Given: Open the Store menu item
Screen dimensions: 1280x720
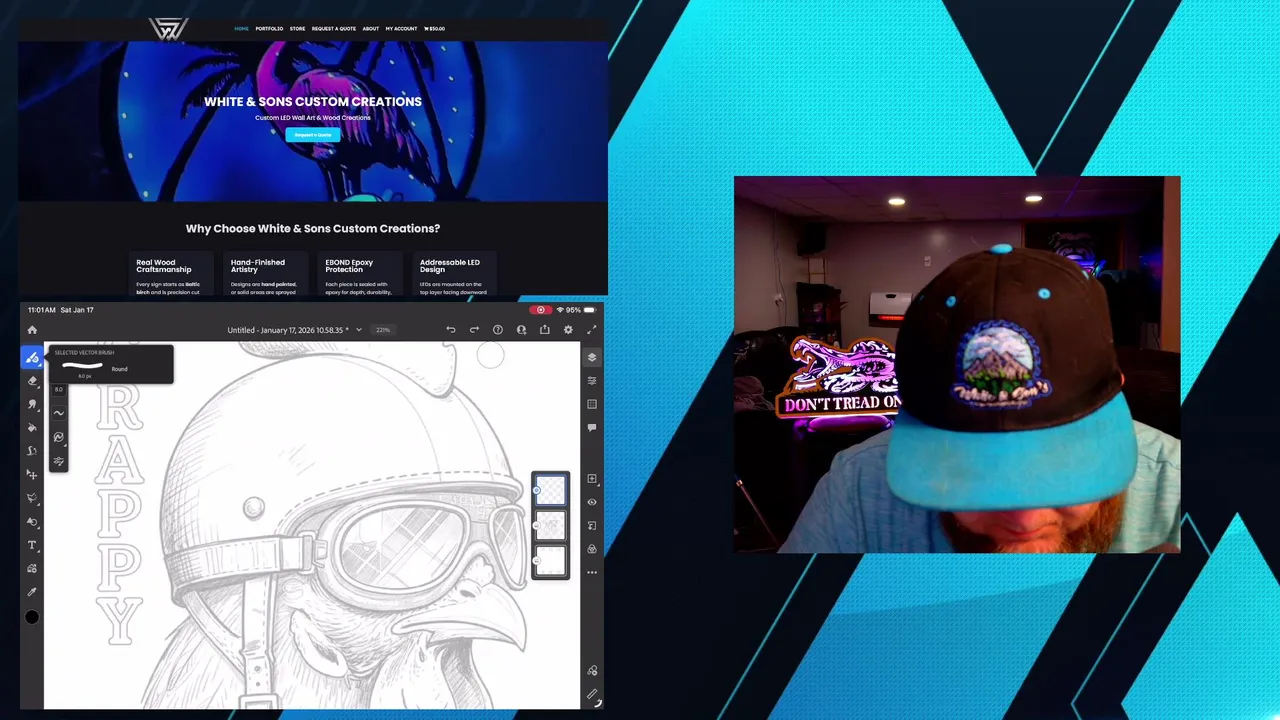Looking at the screenshot, I should pos(297,28).
